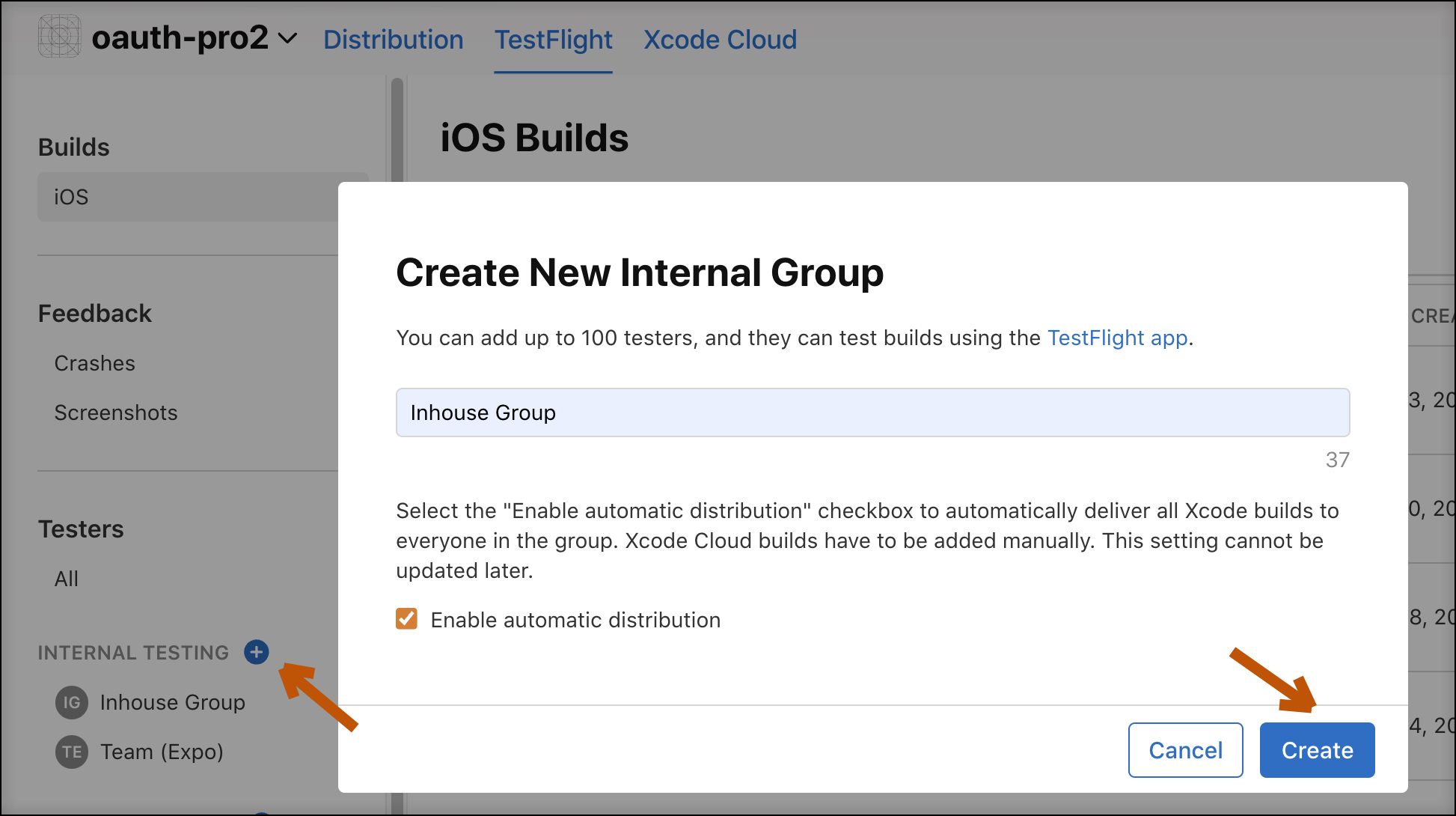Open the Team (Expo) tester group

162,752
